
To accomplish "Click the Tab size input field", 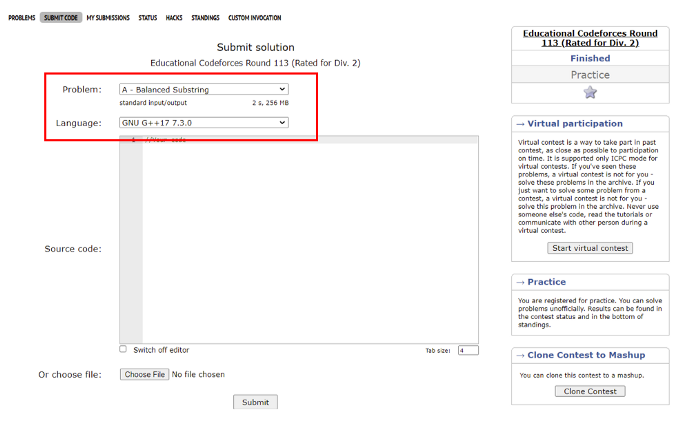I will (468, 350).
